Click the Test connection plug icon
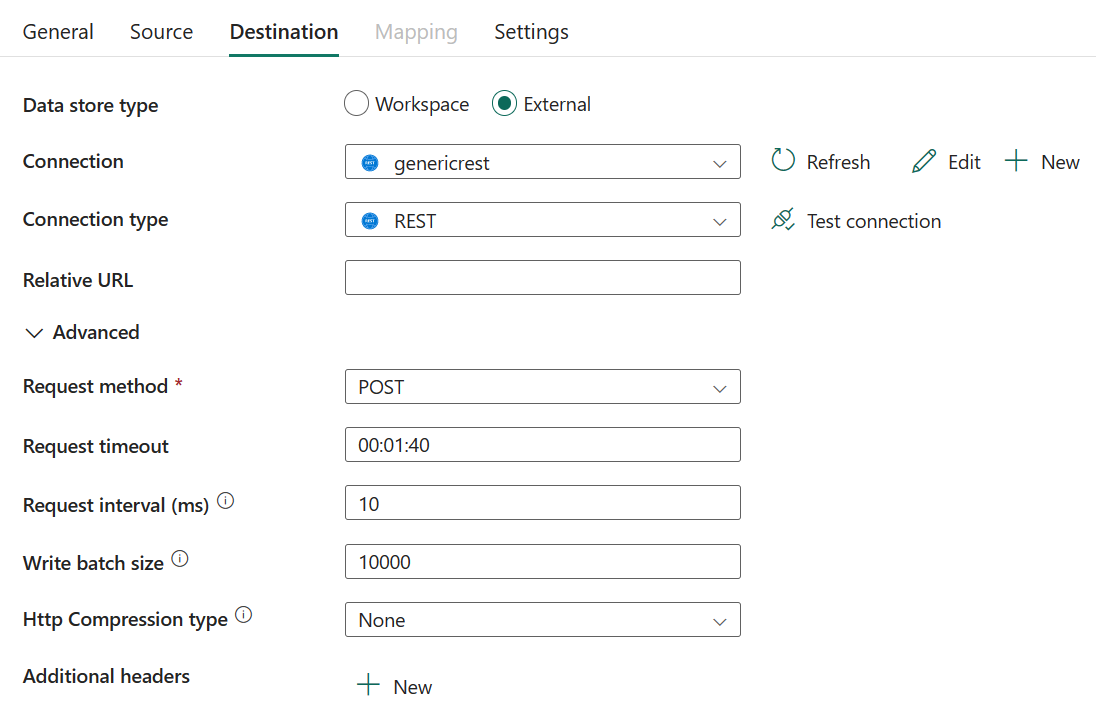The height and width of the screenshot is (724, 1096). [x=783, y=220]
